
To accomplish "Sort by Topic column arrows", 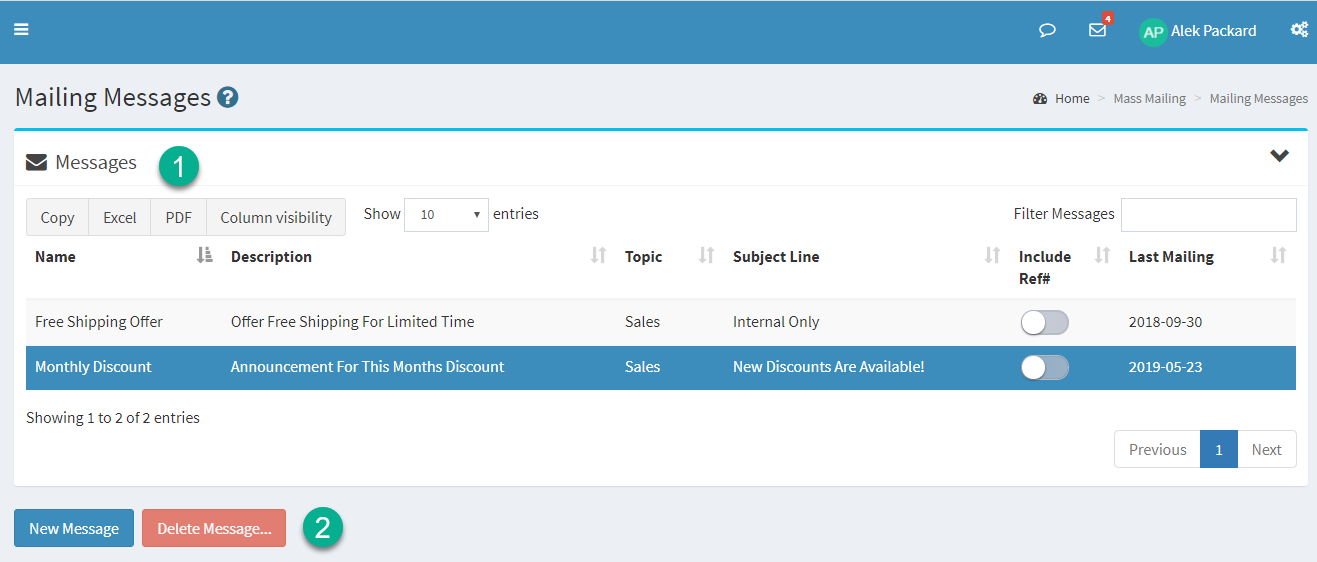I will coord(706,256).
